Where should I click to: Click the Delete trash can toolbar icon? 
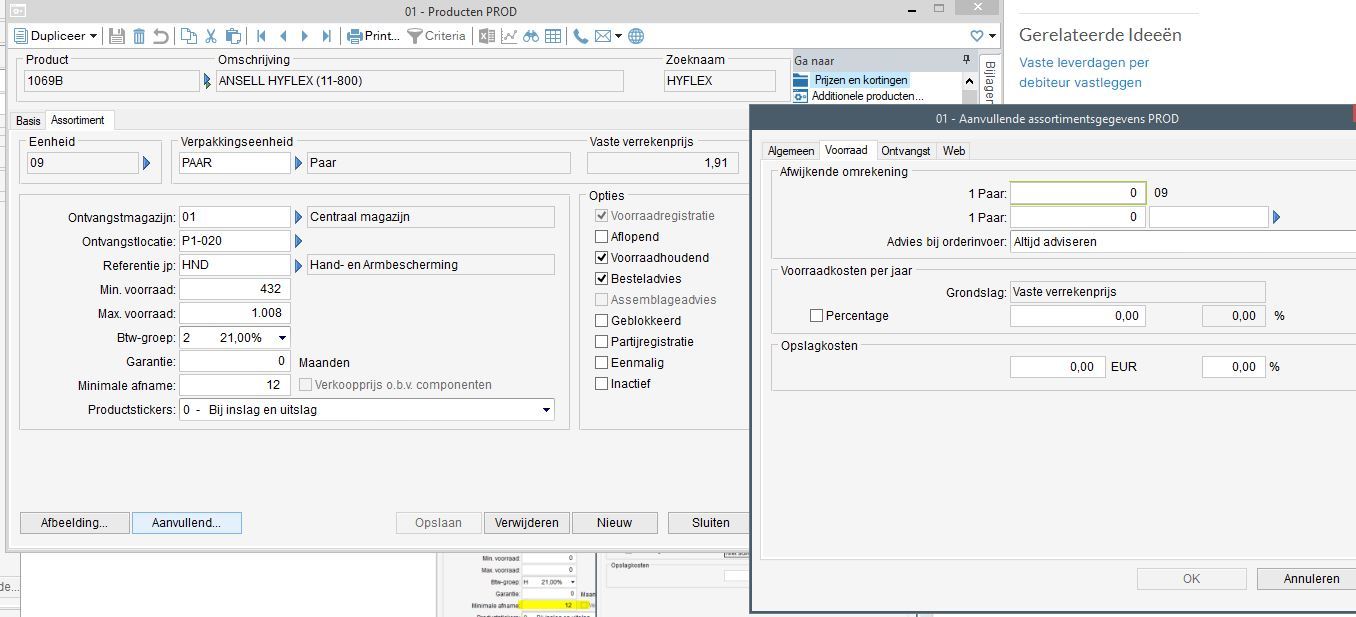(x=139, y=36)
